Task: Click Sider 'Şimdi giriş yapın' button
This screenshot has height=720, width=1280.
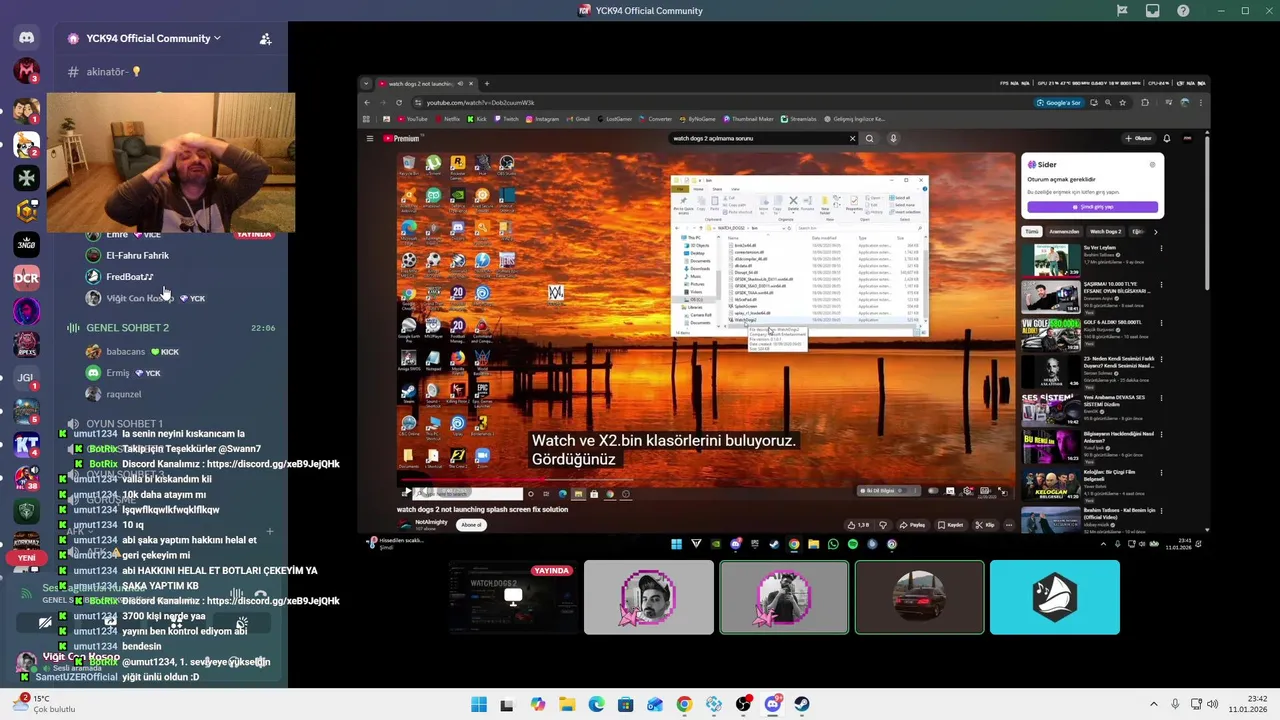Action: [x=1092, y=207]
